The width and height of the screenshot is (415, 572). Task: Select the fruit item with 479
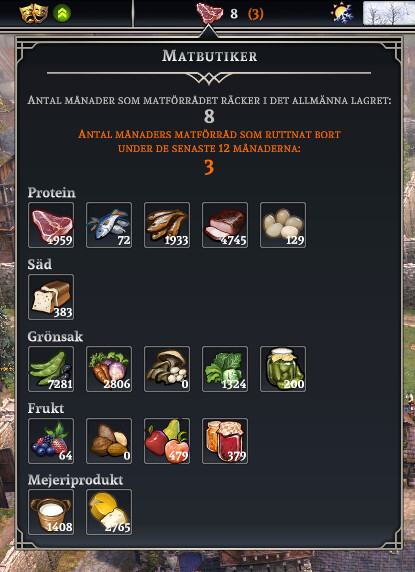167,441
